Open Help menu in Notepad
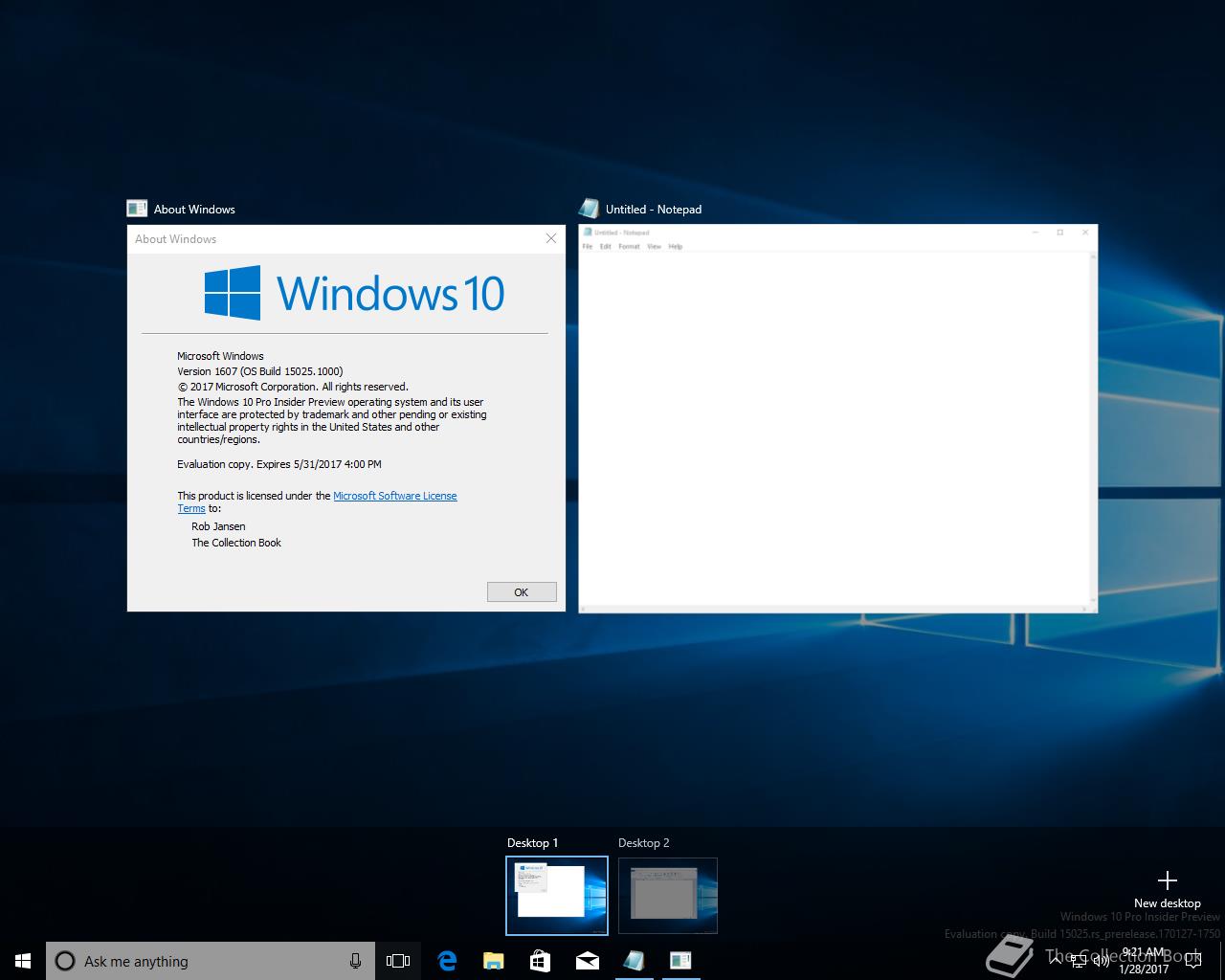 tap(676, 247)
